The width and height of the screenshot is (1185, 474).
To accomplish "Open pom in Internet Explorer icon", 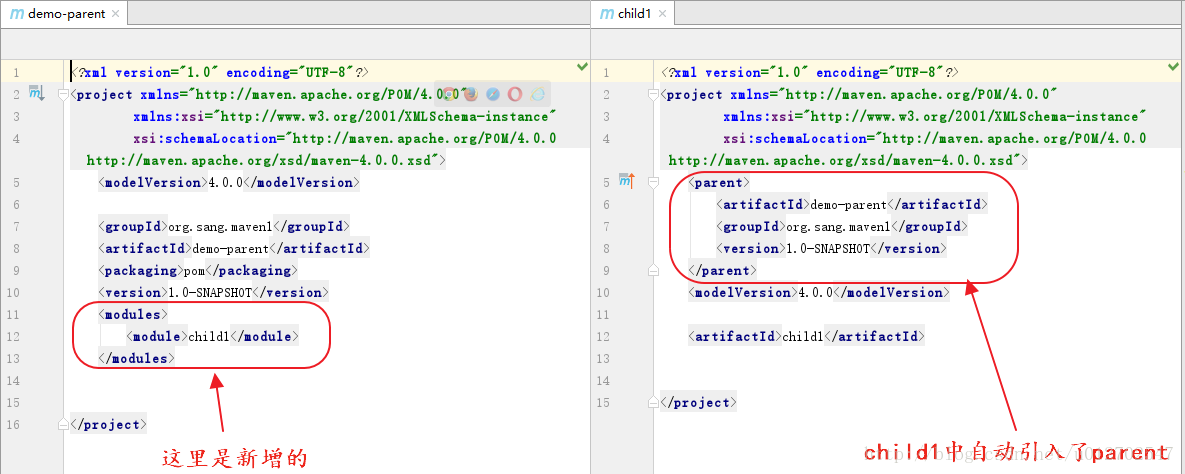I will (x=537, y=94).
